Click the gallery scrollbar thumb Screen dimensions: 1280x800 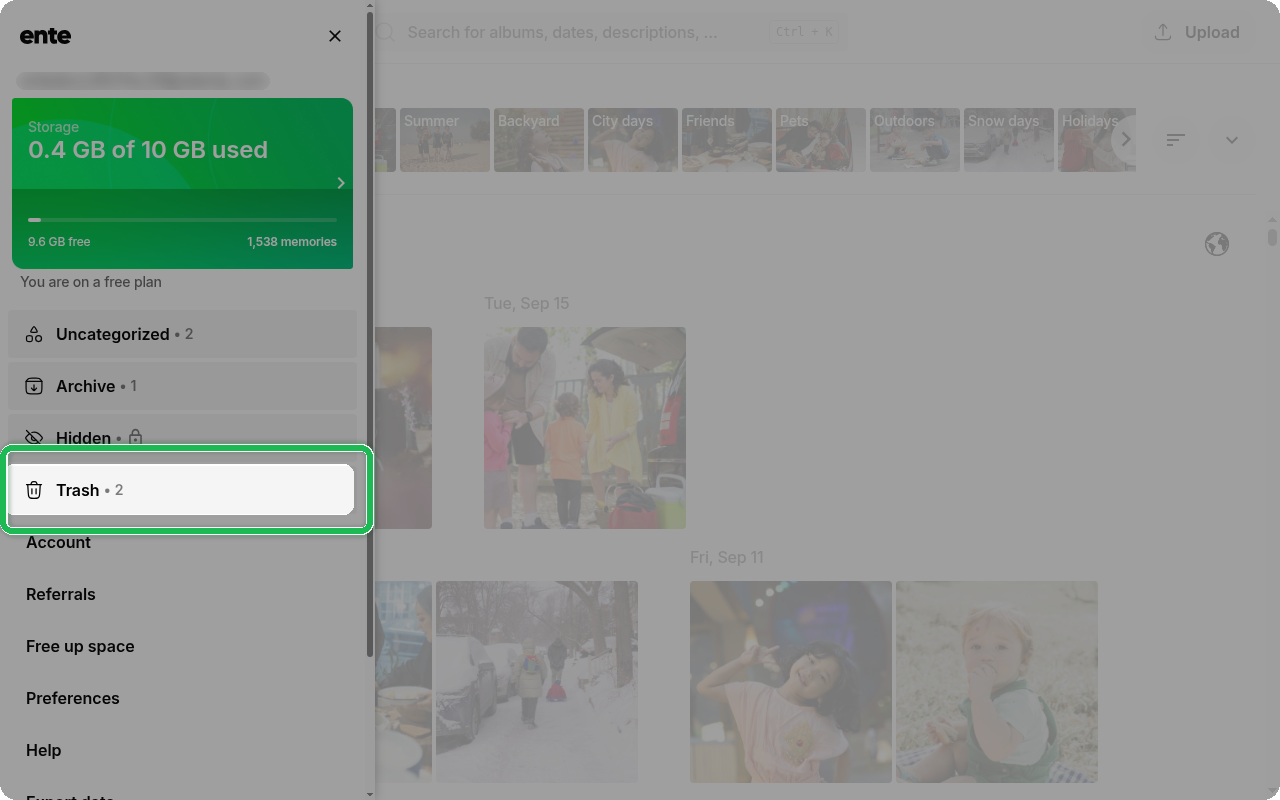[1272, 237]
